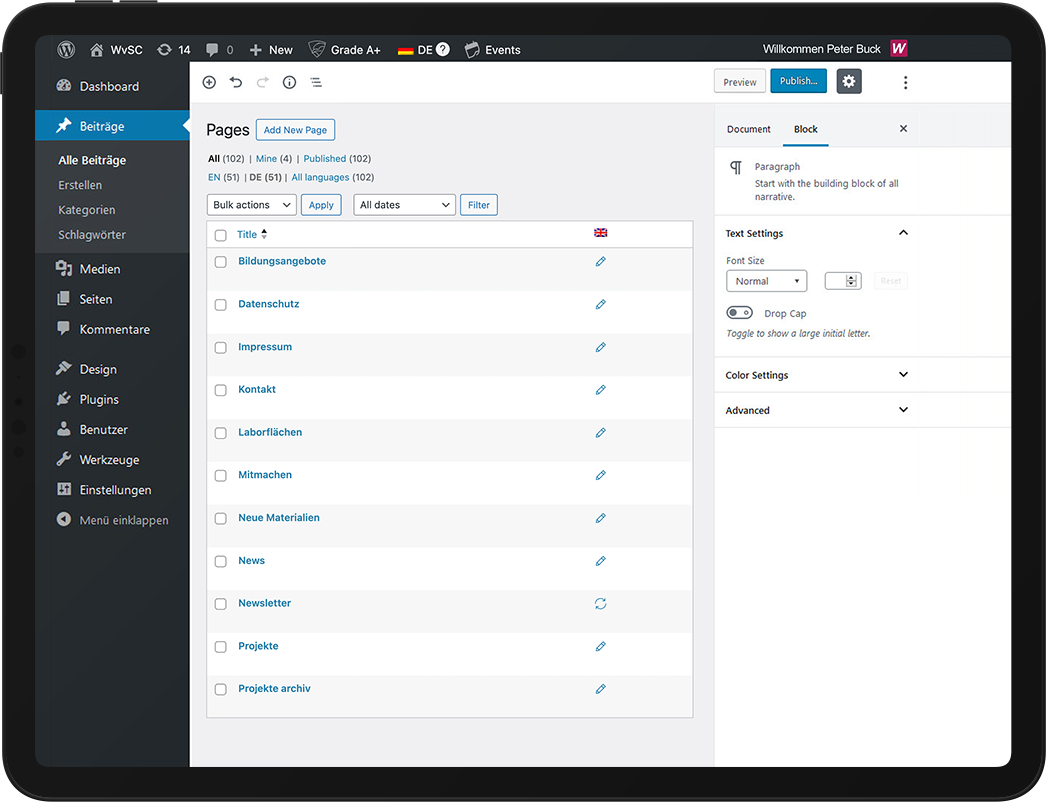Click the Redo arrow in editor toolbar
Image resolution: width=1046 pixels, height=802 pixels.
click(263, 82)
